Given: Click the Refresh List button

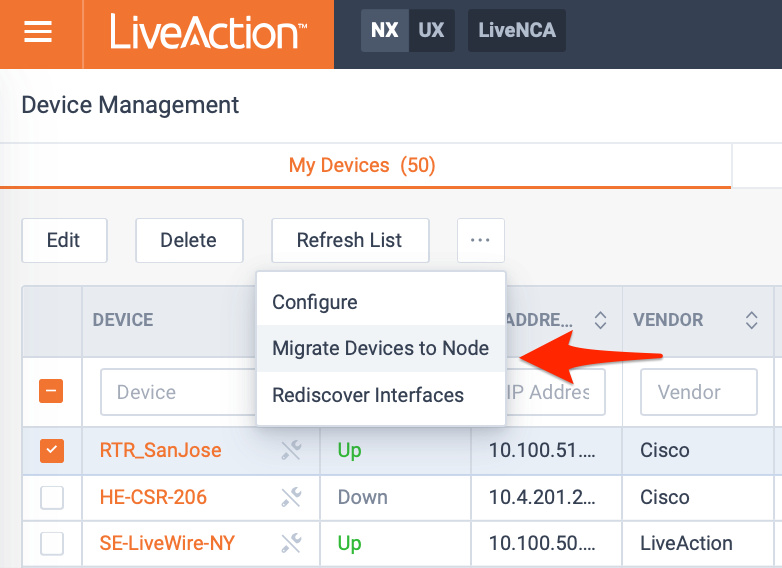Looking at the screenshot, I should click(350, 240).
